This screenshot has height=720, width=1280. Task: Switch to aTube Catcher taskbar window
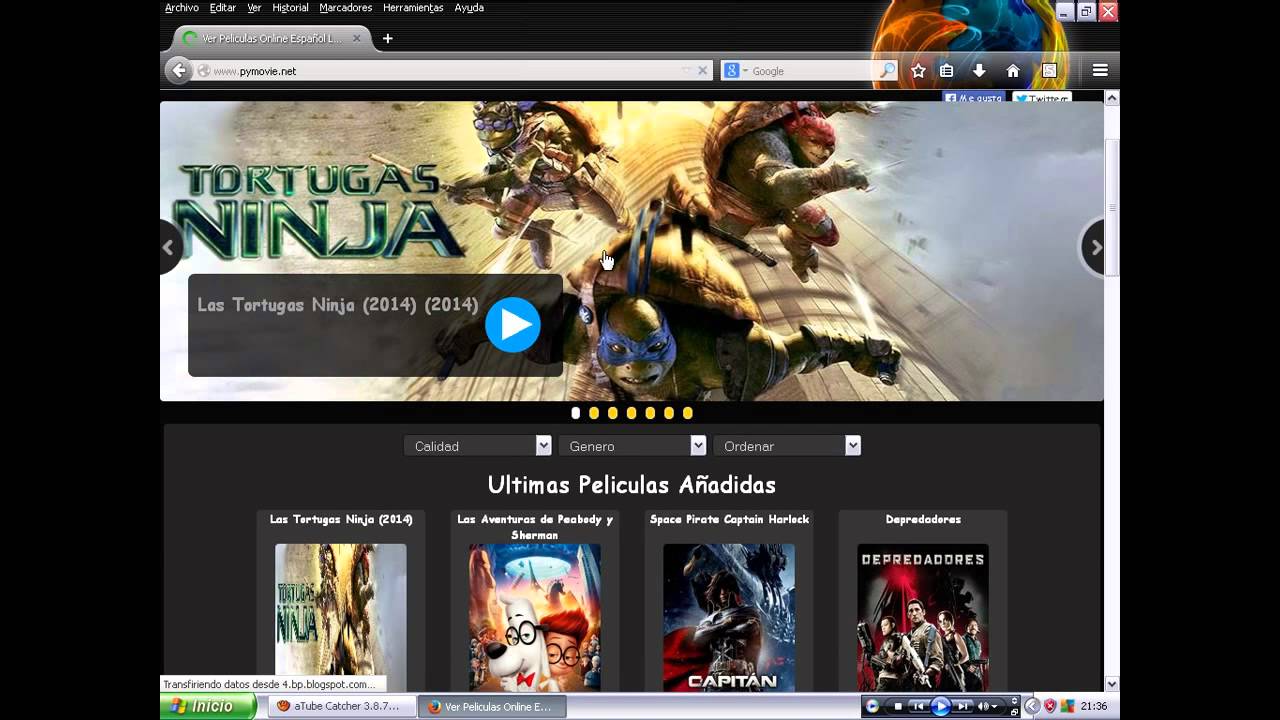tap(340, 706)
